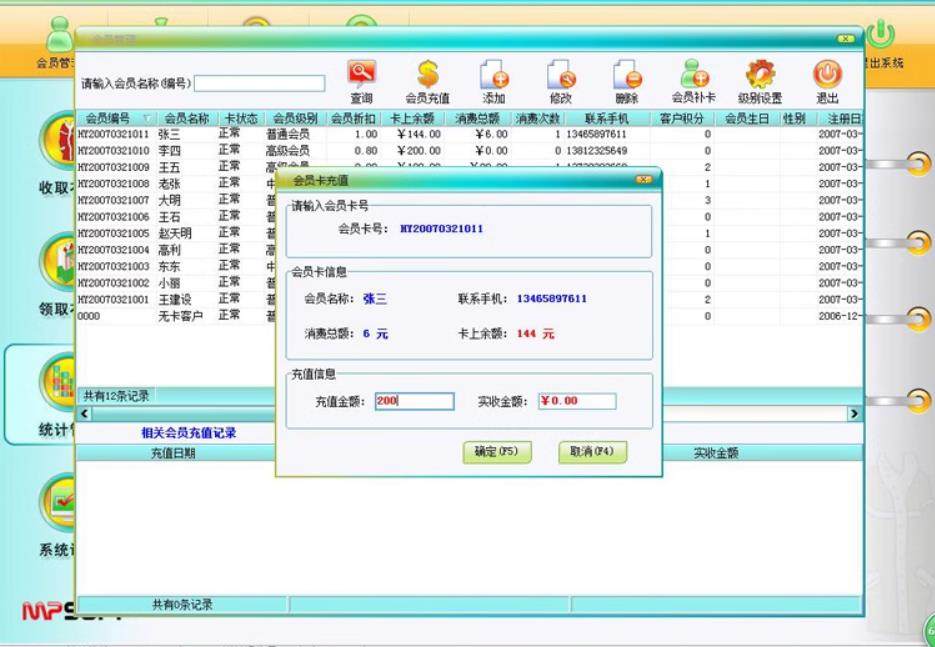Click the 相关会员充值记录 heading
This screenshot has width=935, height=647.
pos(188,433)
